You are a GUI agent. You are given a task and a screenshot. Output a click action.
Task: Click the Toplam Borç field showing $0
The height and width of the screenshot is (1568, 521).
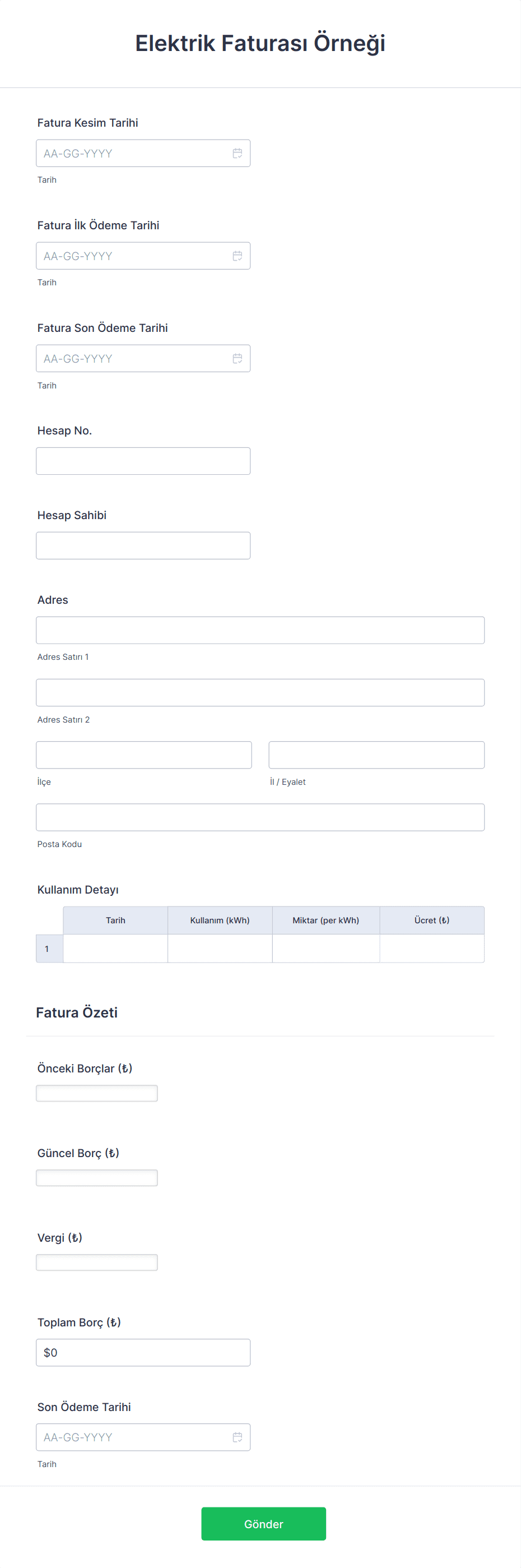coord(143,1352)
